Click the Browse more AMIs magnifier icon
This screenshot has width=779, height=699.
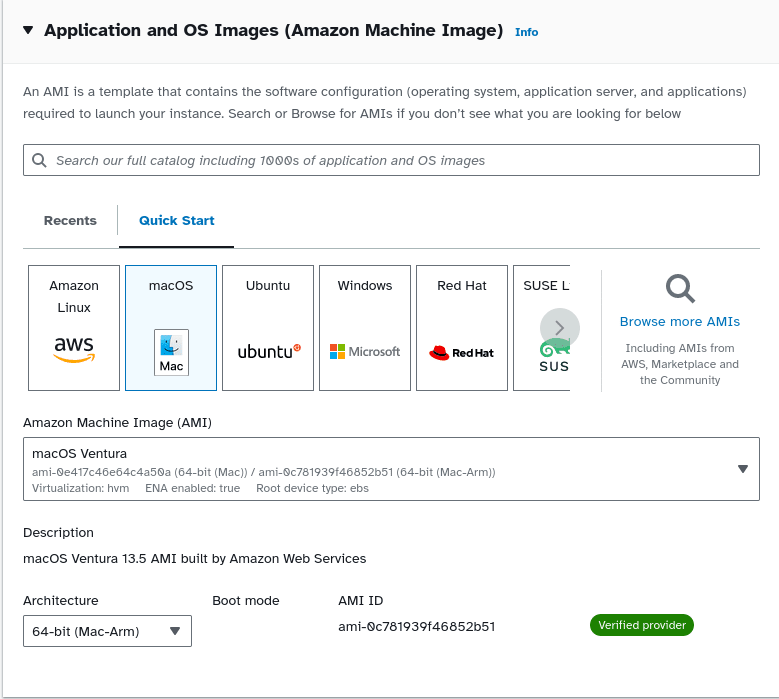pyautogui.click(x=680, y=289)
